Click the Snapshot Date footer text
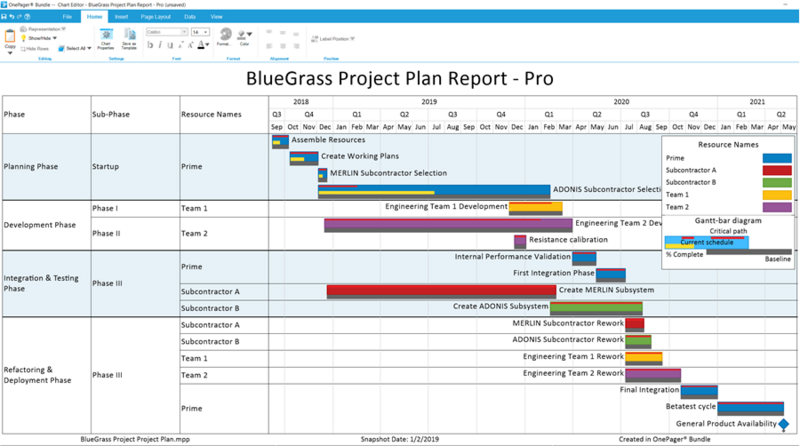Screen dimensions: 800x446 399,439
